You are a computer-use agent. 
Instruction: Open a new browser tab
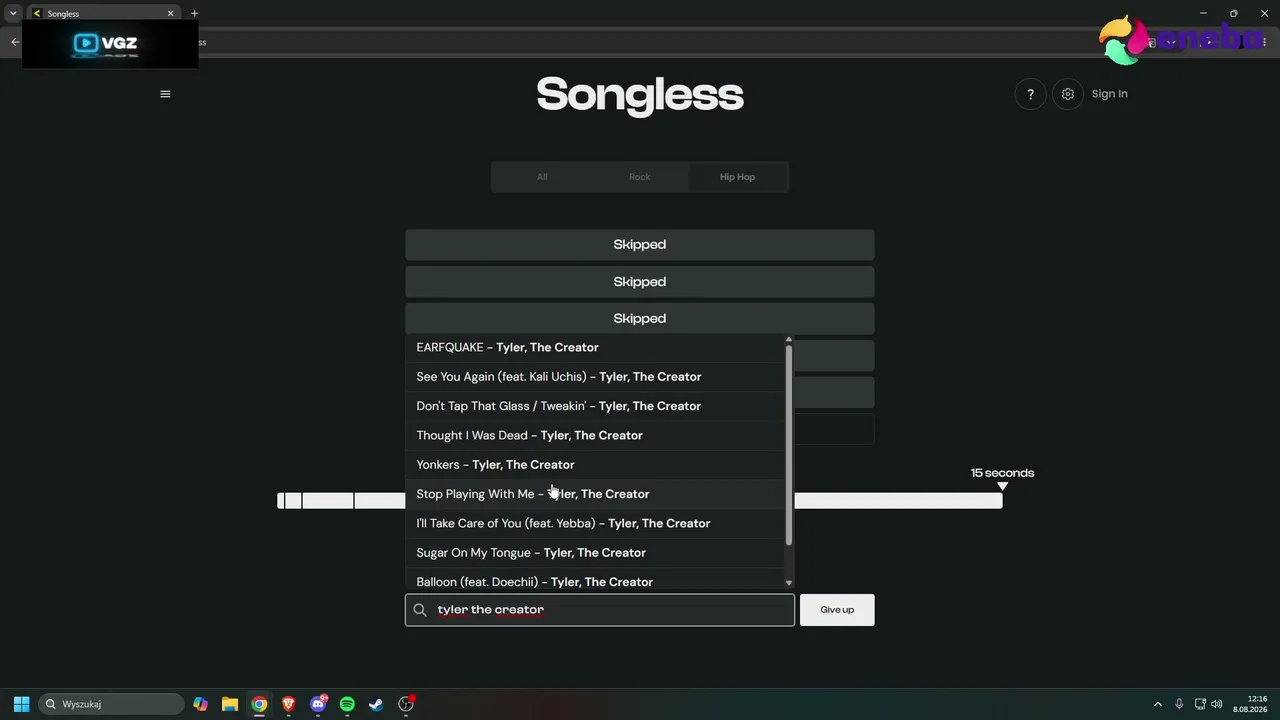click(194, 14)
